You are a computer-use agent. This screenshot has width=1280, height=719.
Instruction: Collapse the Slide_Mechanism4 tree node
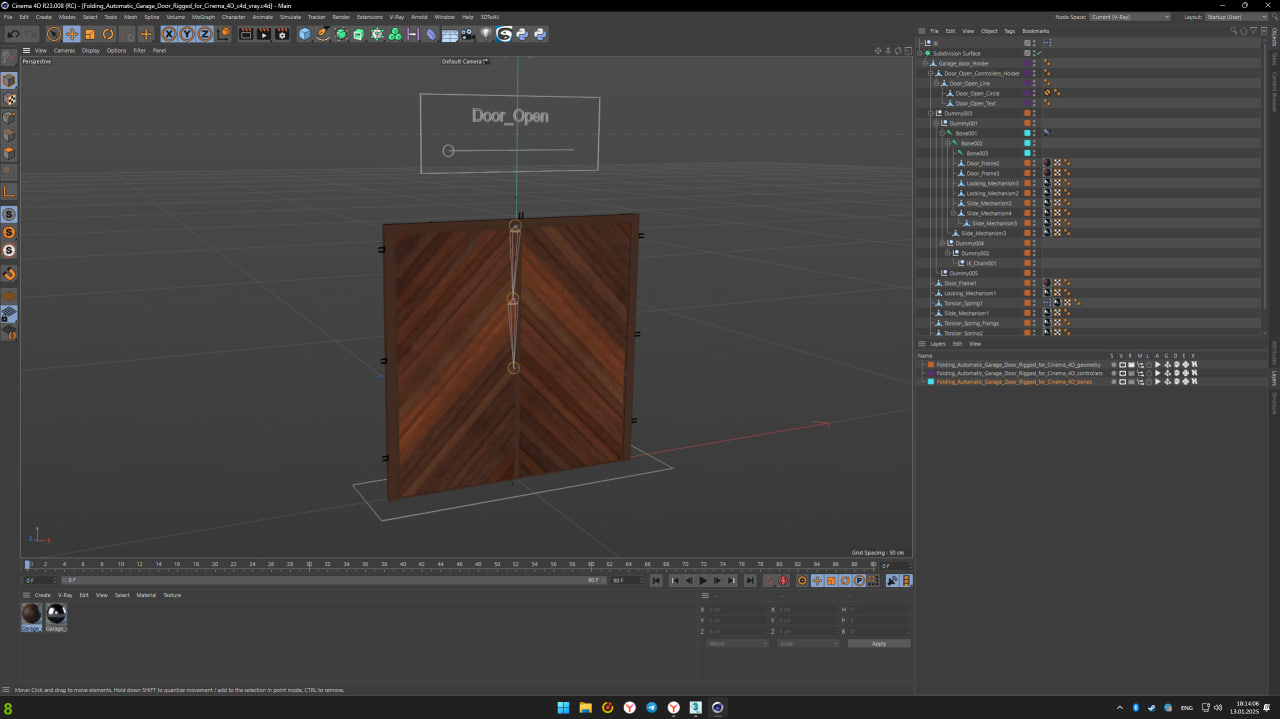tap(953, 213)
